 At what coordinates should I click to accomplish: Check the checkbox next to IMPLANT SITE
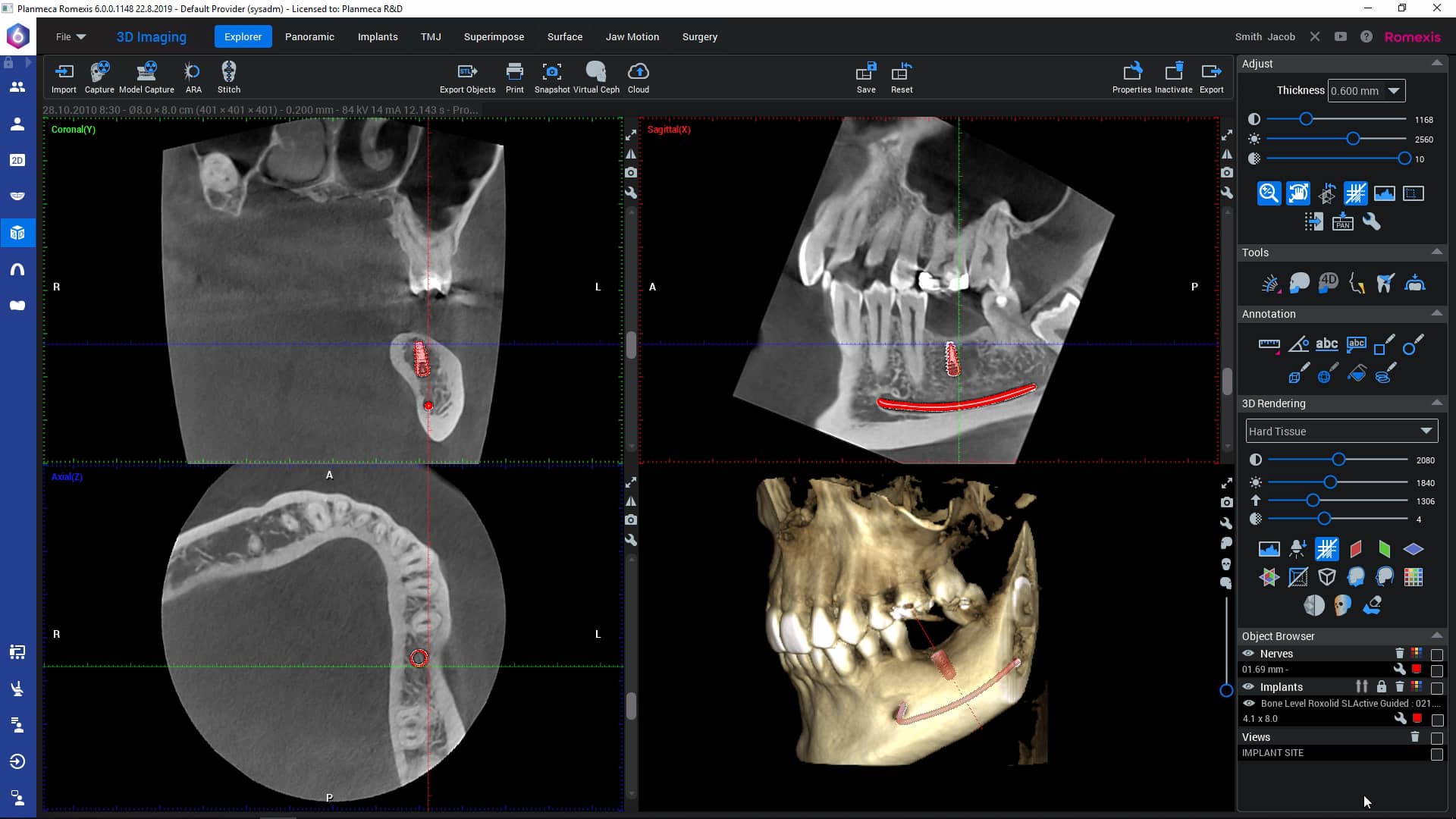(x=1436, y=754)
